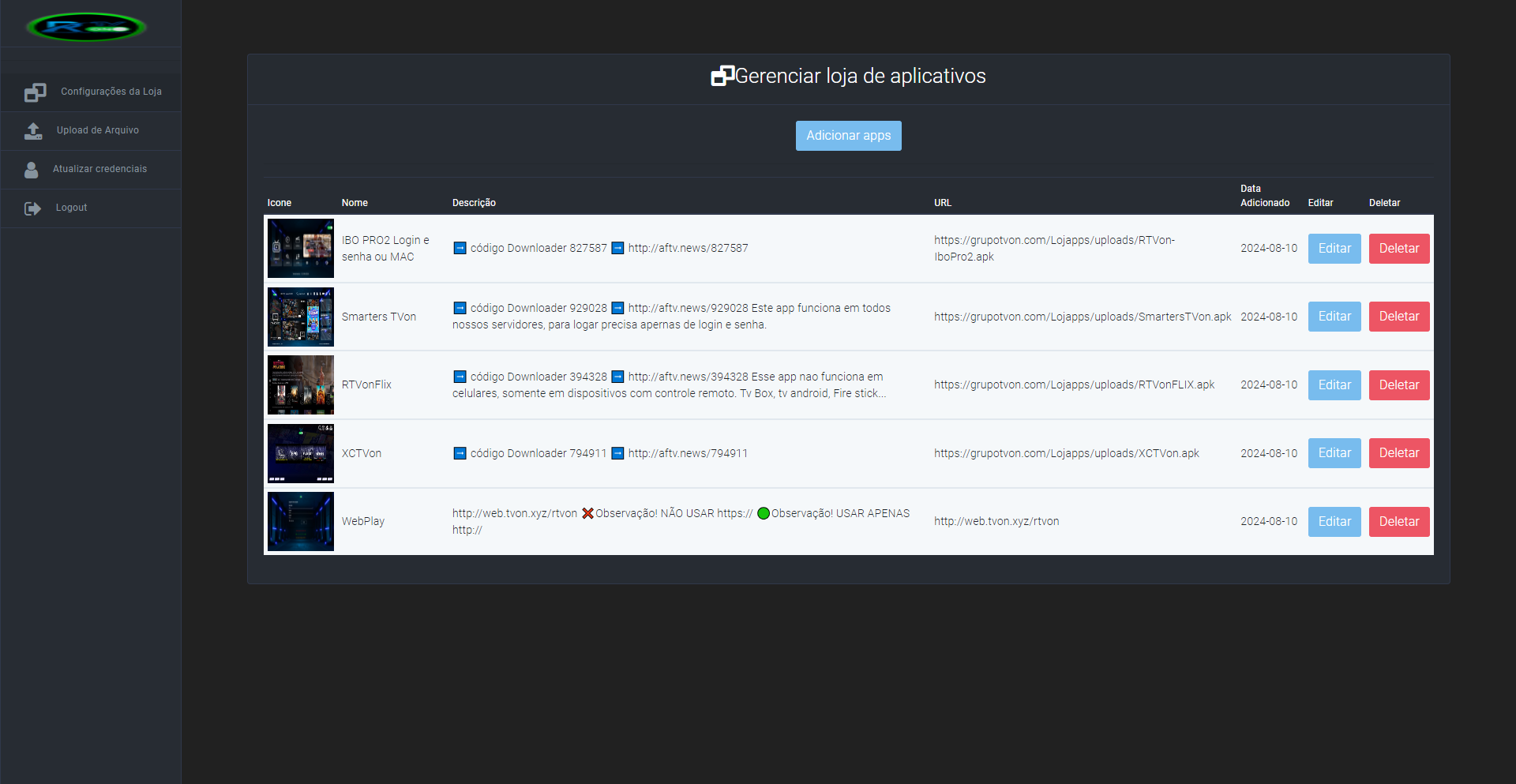Edit the IBO PRO2 app entry
This screenshot has width=1516, height=784.
click(x=1334, y=249)
